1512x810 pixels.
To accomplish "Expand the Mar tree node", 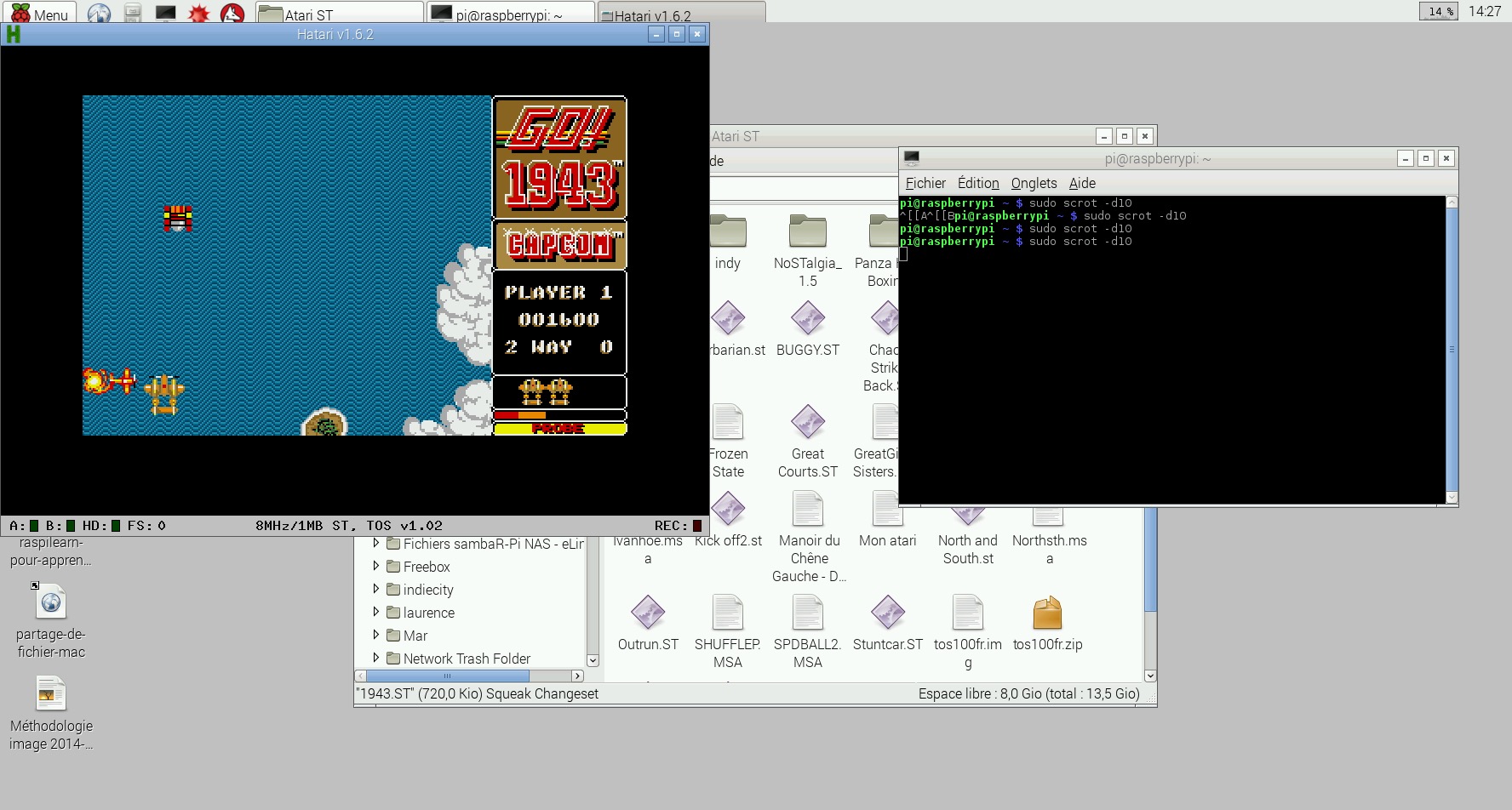I will point(376,635).
